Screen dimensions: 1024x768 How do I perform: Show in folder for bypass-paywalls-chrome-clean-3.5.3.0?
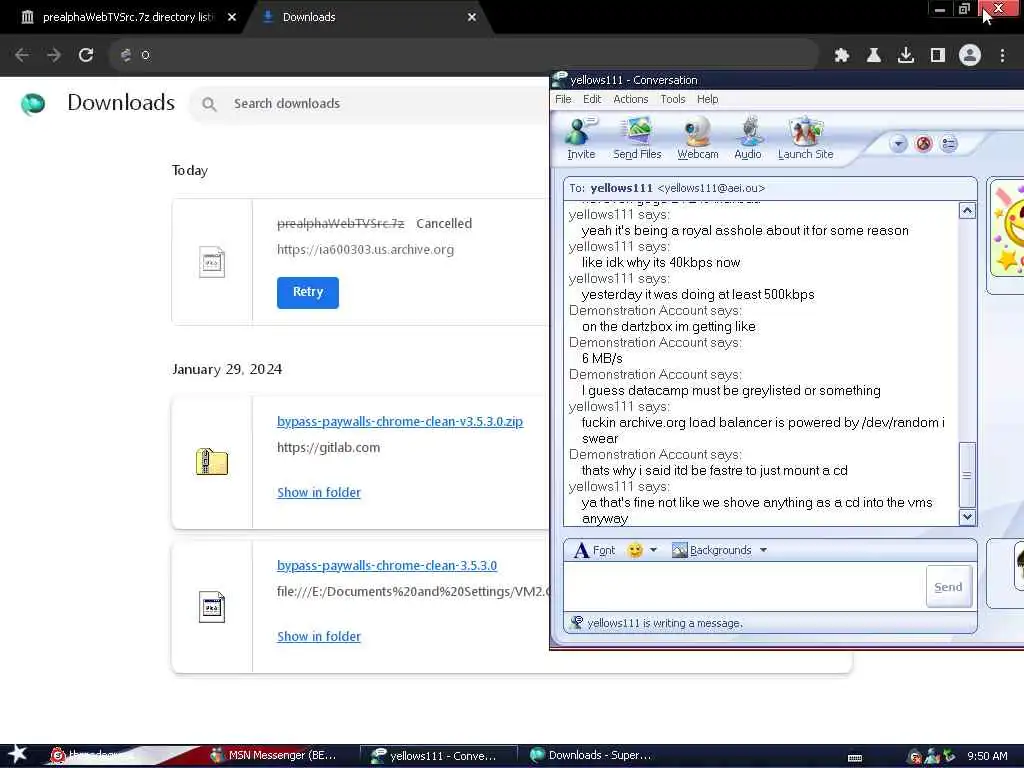tap(319, 636)
